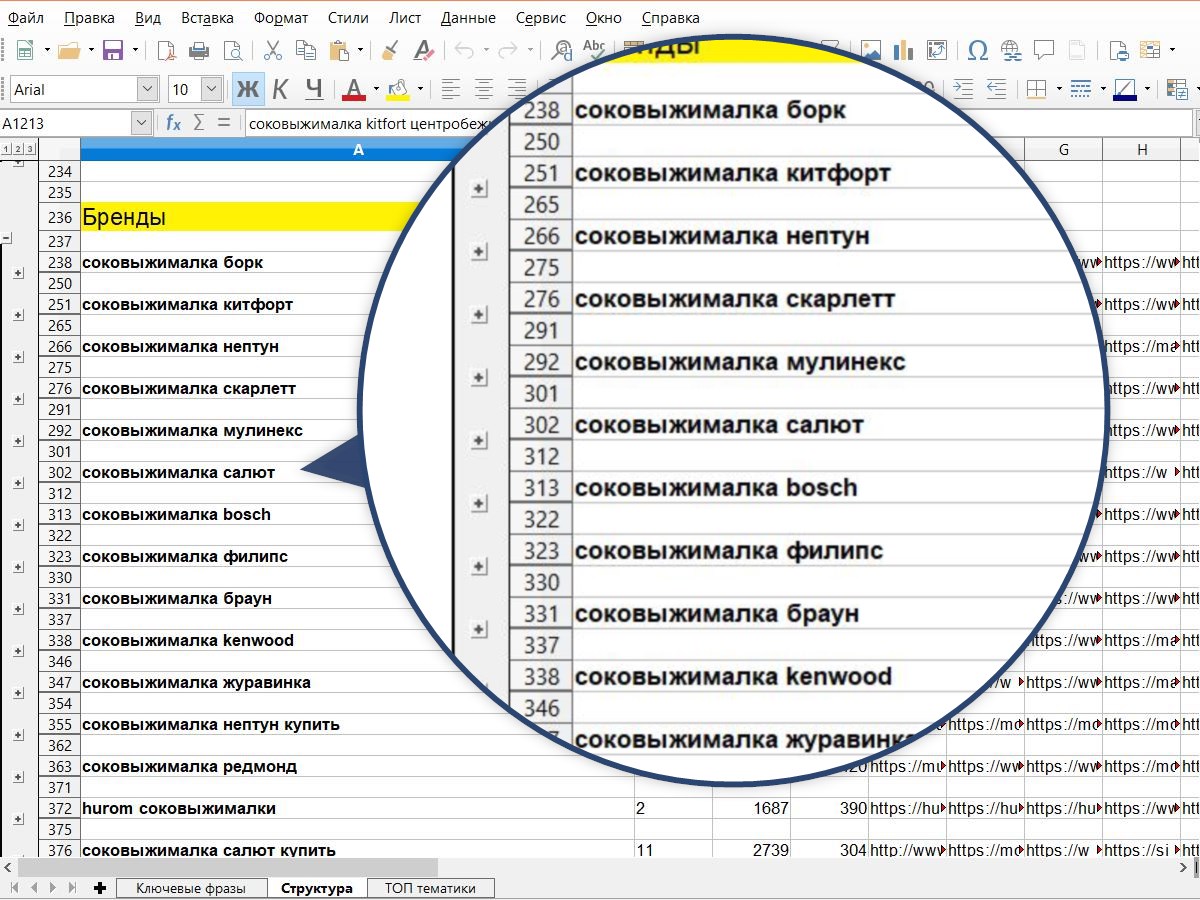1200x900 pixels.
Task: Apply navy background color
Action: coord(1124,89)
